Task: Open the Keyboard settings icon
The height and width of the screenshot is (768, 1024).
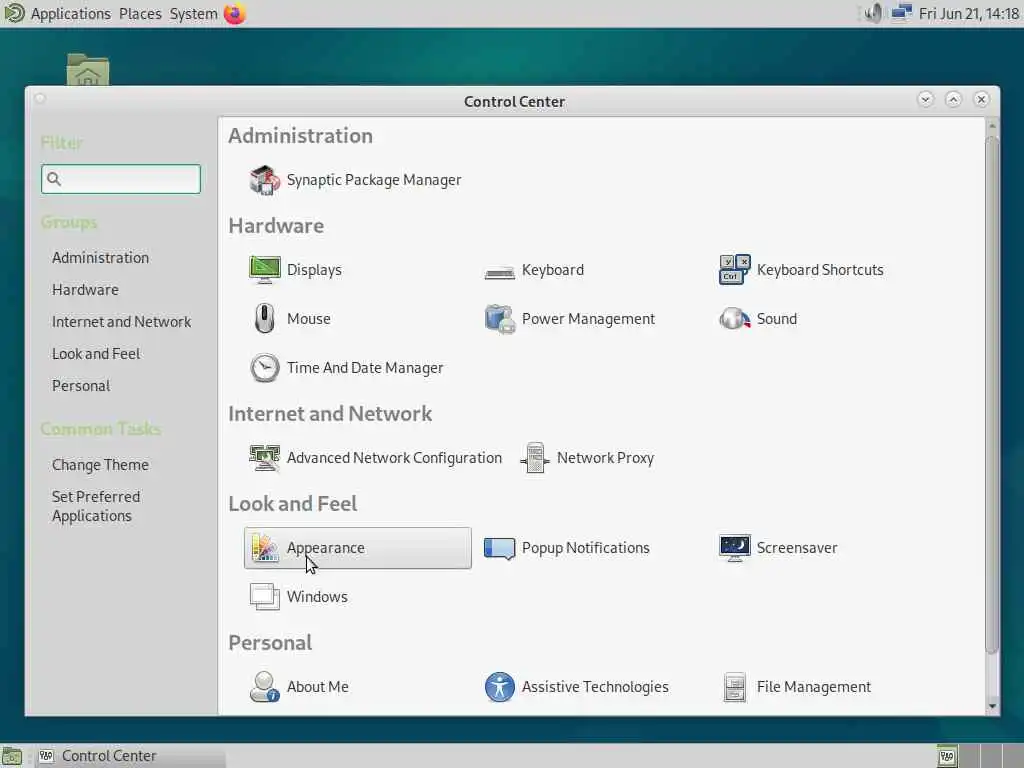Action: [x=500, y=271]
